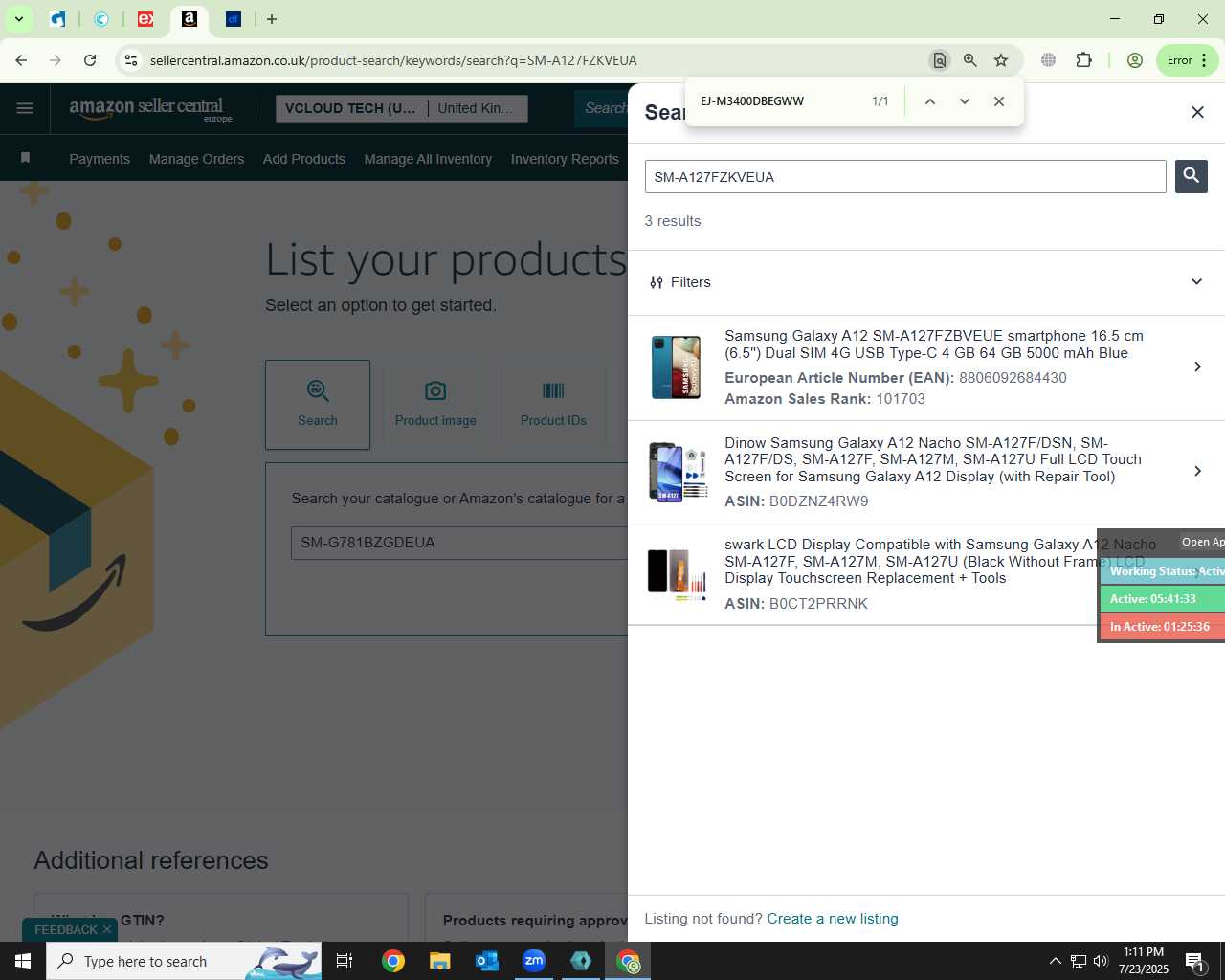Reload the current page
This screenshot has width=1225, height=980.
coord(90,60)
